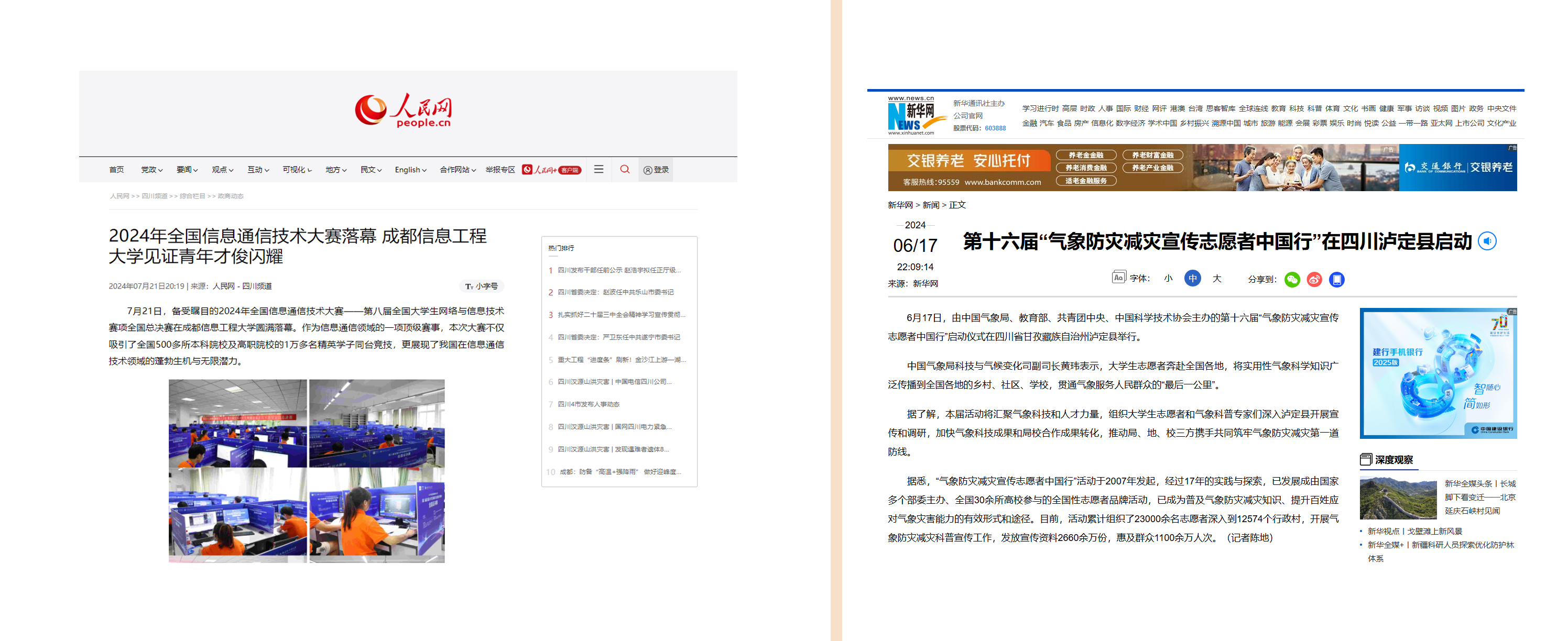Share article to Weibo via the red icon

(x=1314, y=279)
